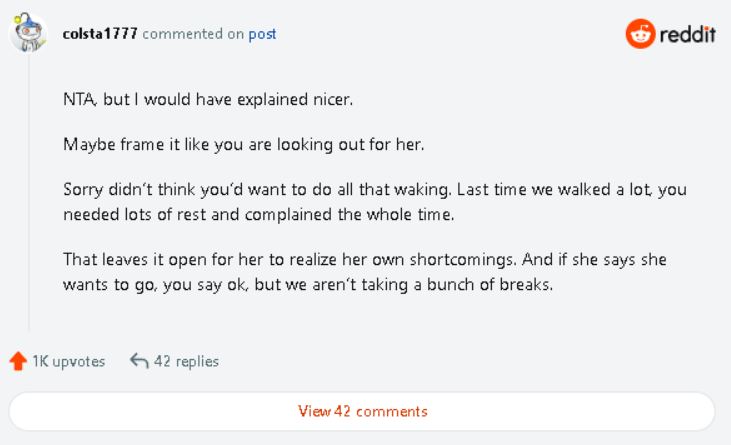Click the sentence starting "Maybe frame it like"
This screenshot has height=445, width=731.
[x=243, y=144]
